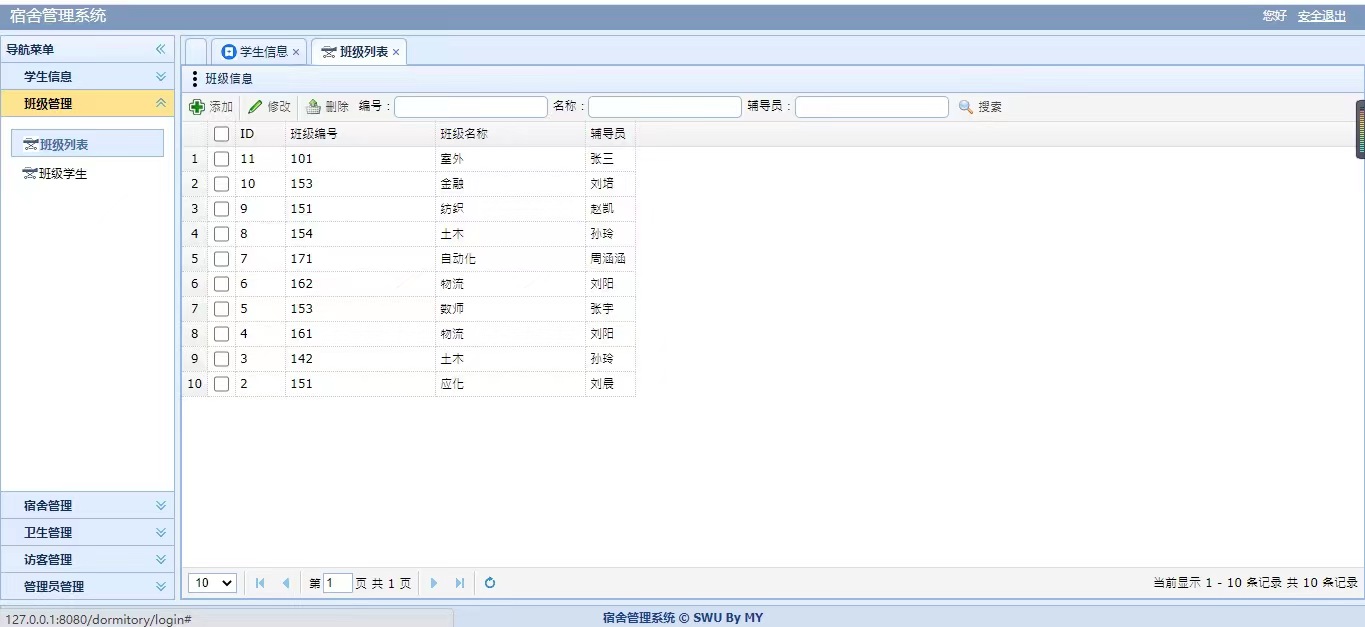The height and width of the screenshot is (627, 1365).
Task: Refresh the table with the reload icon
Action: pyautogui.click(x=490, y=583)
